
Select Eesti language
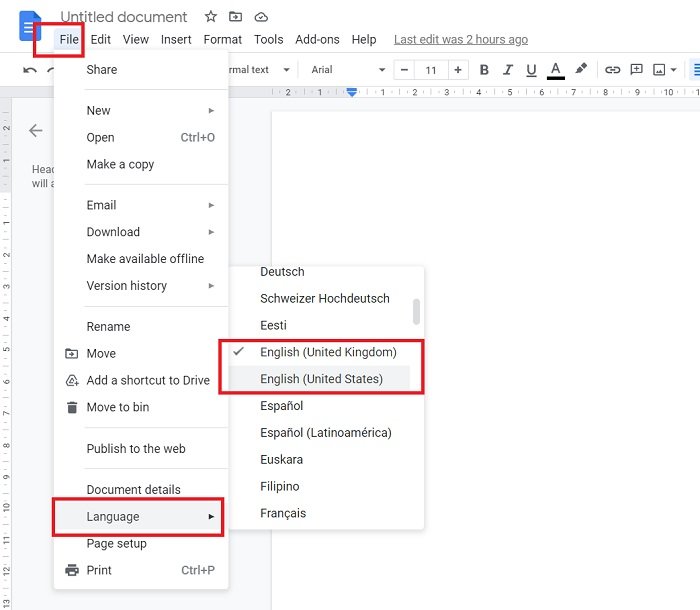(x=319, y=325)
